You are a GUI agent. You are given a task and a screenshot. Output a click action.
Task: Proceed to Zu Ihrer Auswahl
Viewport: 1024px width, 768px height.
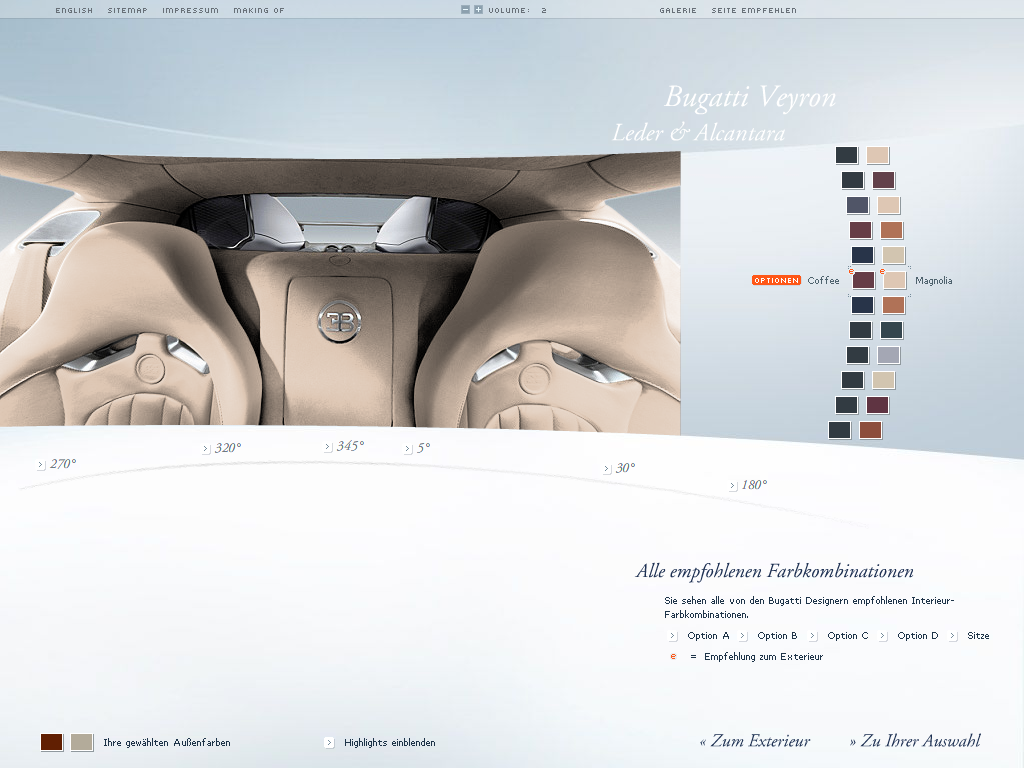point(915,741)
